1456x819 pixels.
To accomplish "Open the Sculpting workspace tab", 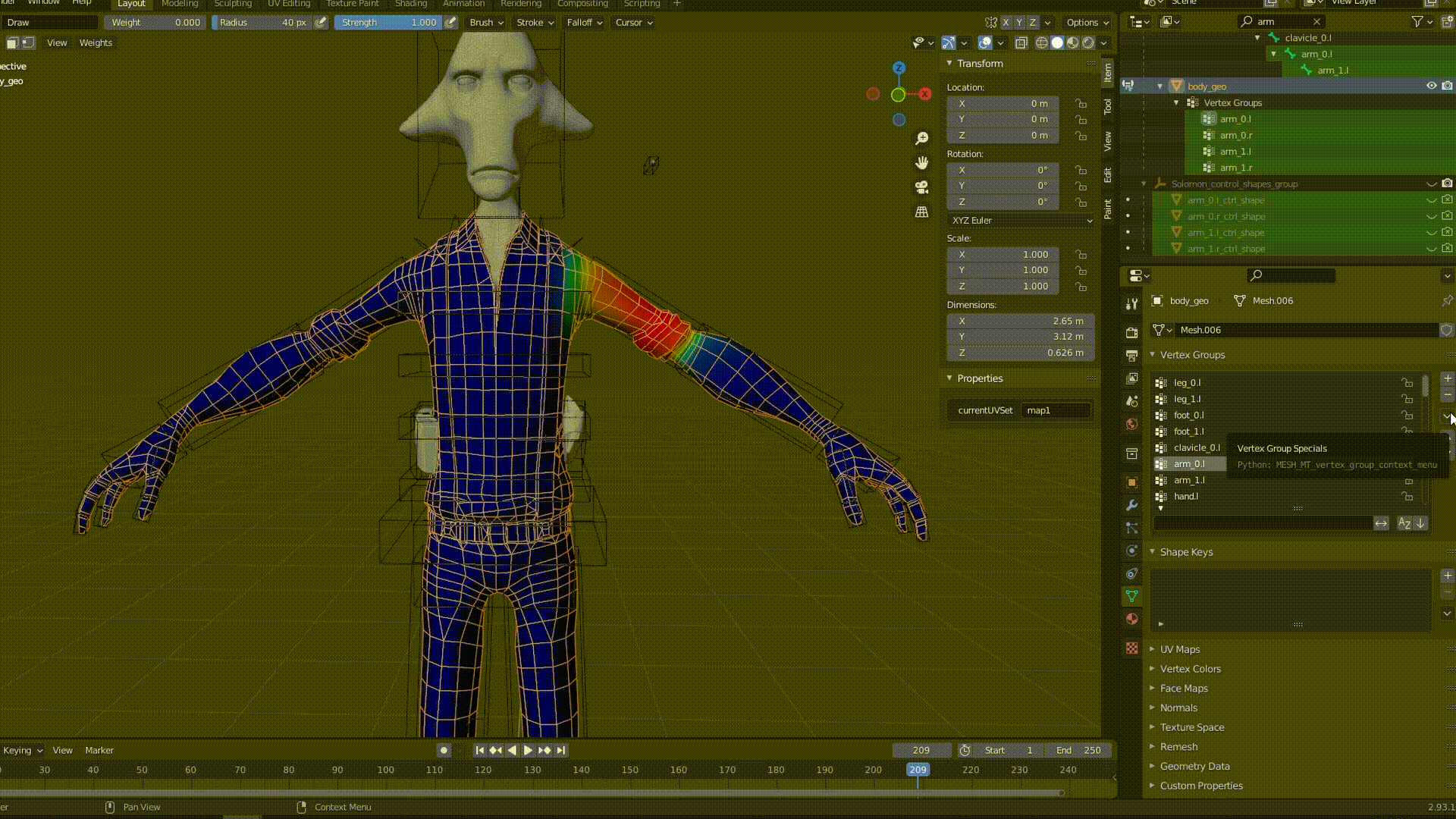I will (233, 4).
